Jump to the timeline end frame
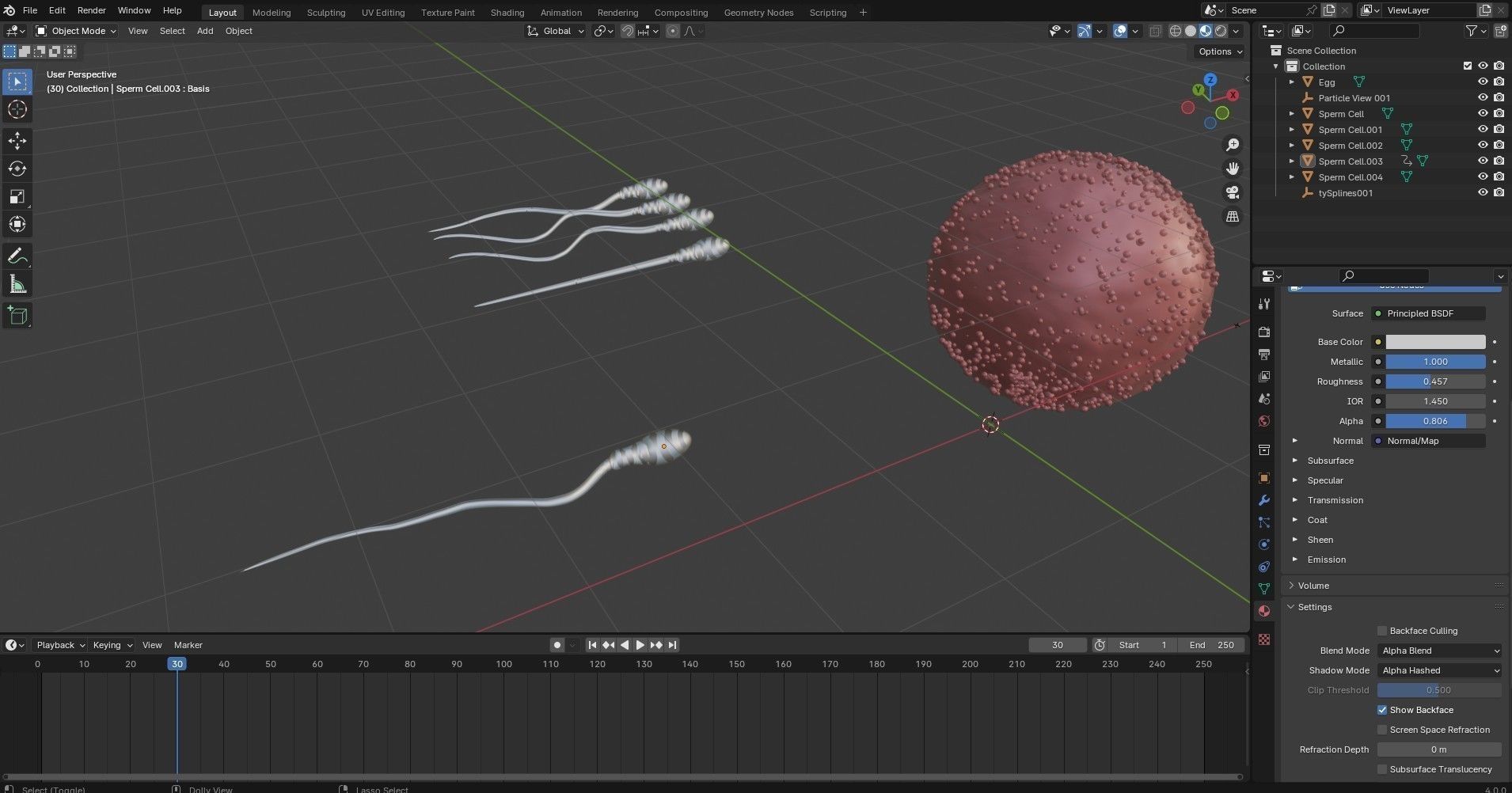This screenshot has height=793, width=1512. 672,645
